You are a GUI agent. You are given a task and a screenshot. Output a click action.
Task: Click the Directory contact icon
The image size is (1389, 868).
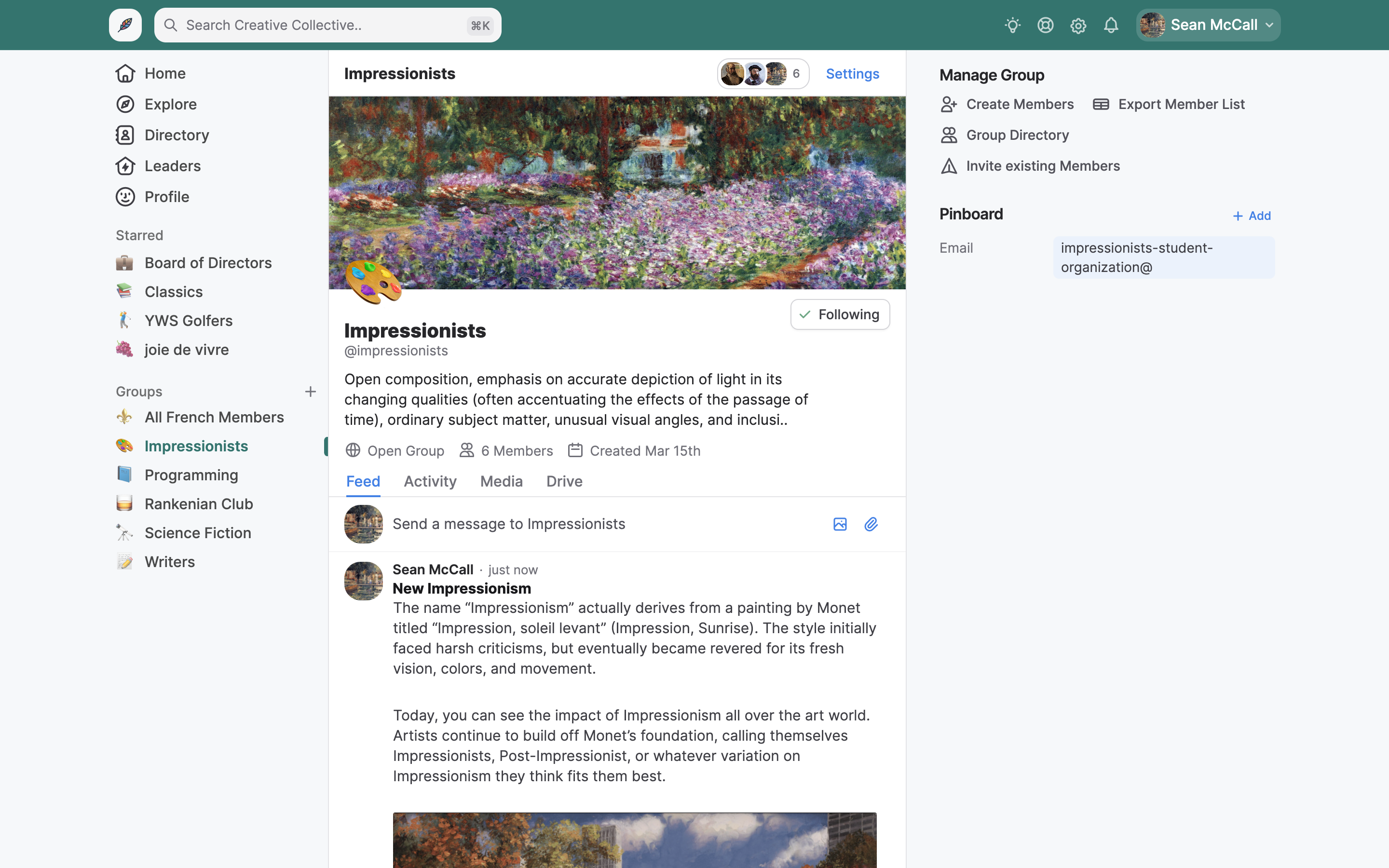[x=125, y=135]
